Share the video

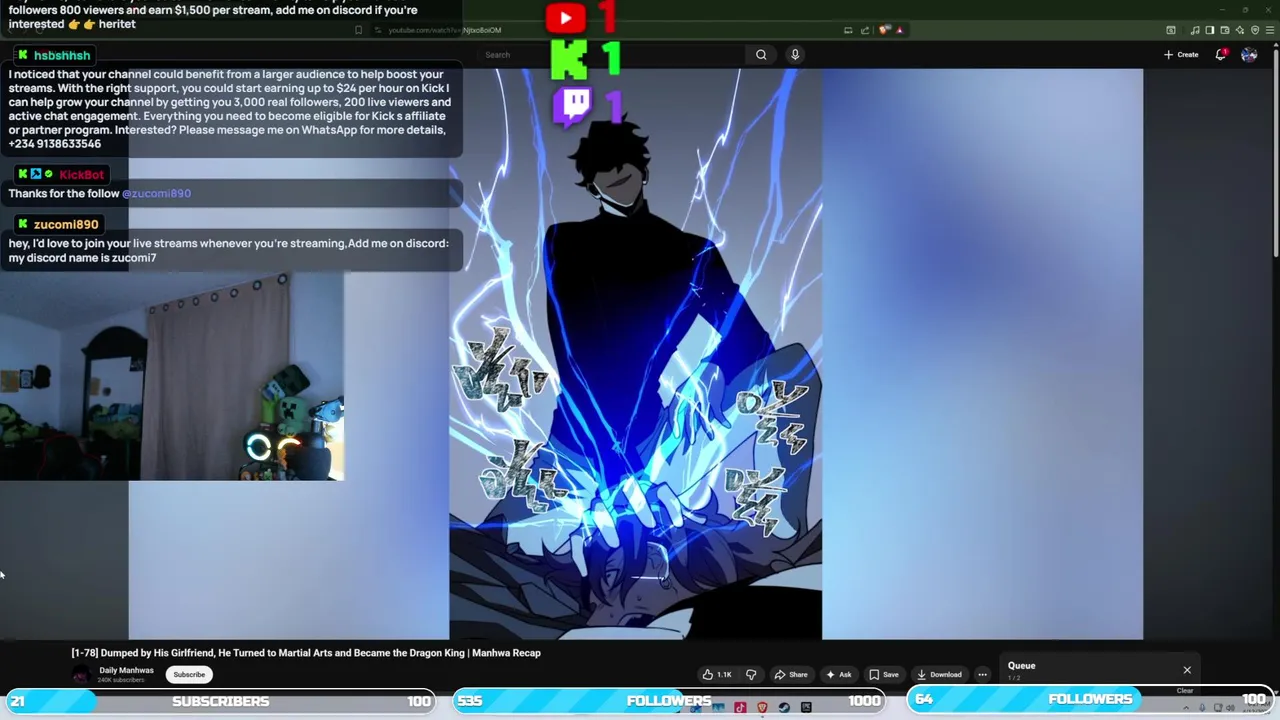pyautogui.click(x=791, y=674)
